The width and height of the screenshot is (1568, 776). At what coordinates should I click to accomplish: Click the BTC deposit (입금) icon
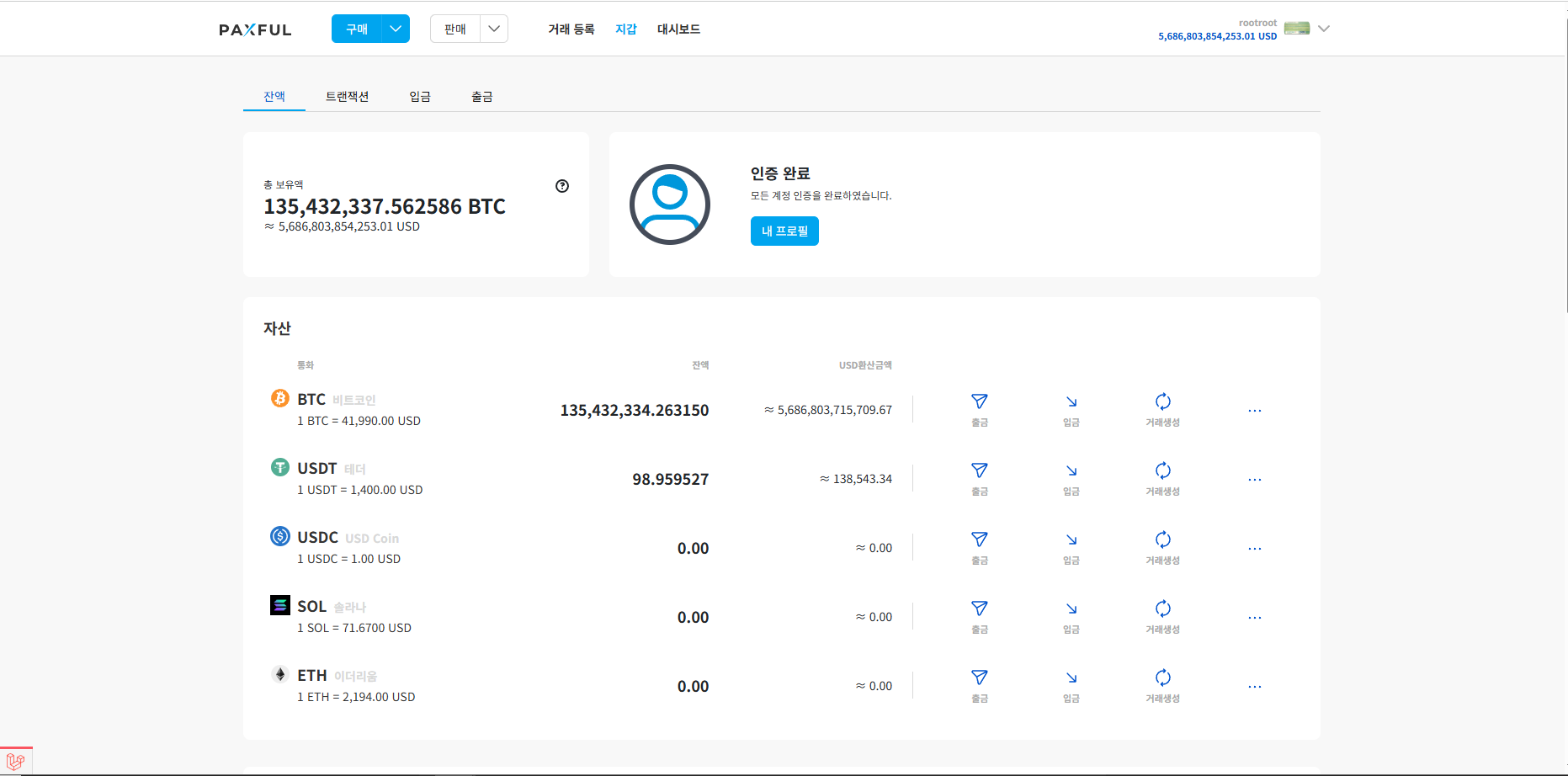(1071, 401)
